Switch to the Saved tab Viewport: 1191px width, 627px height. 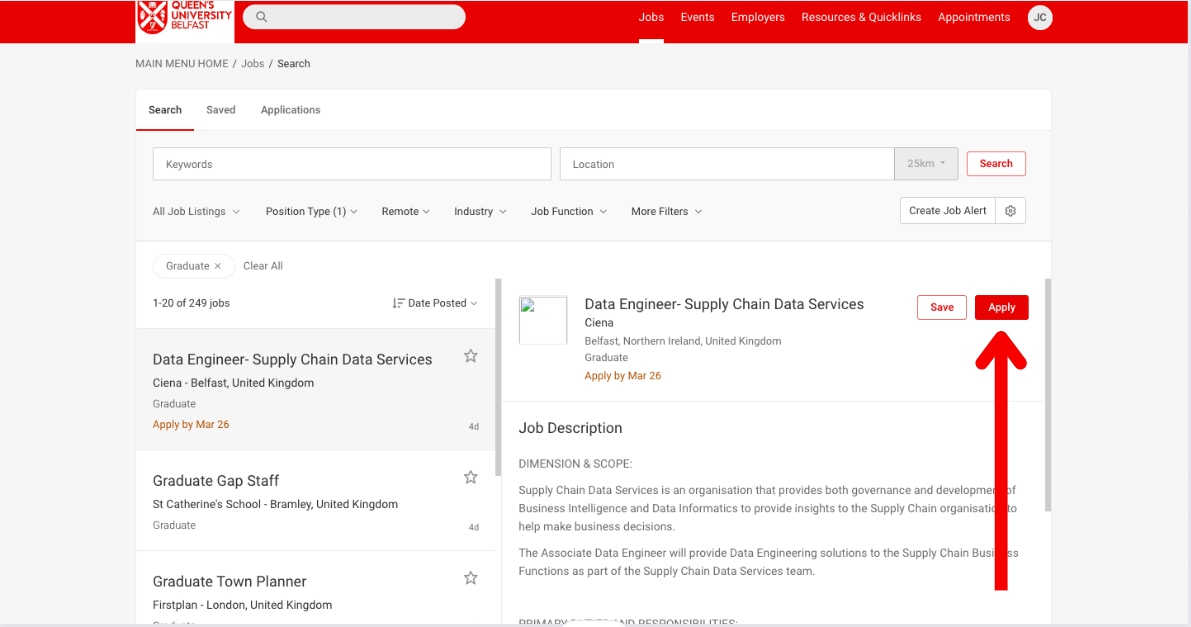[x=221, y=110]
